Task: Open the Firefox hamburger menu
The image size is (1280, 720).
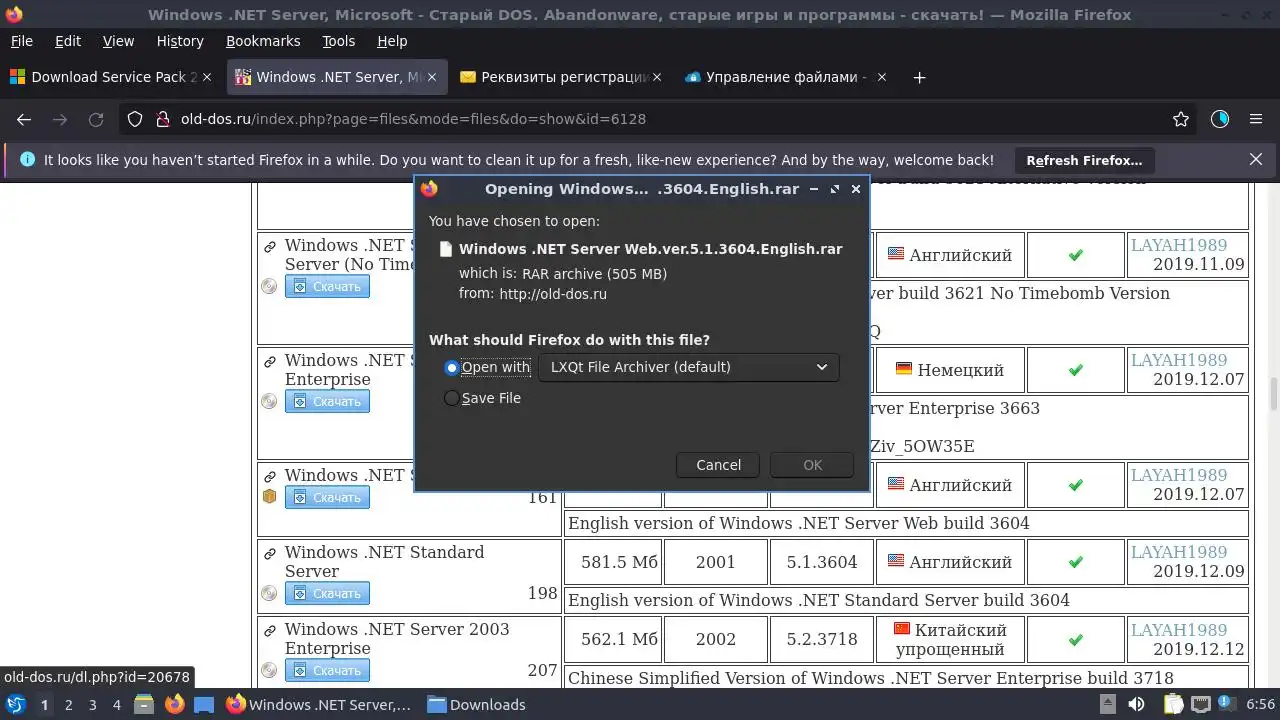Action: [1256, 119]
